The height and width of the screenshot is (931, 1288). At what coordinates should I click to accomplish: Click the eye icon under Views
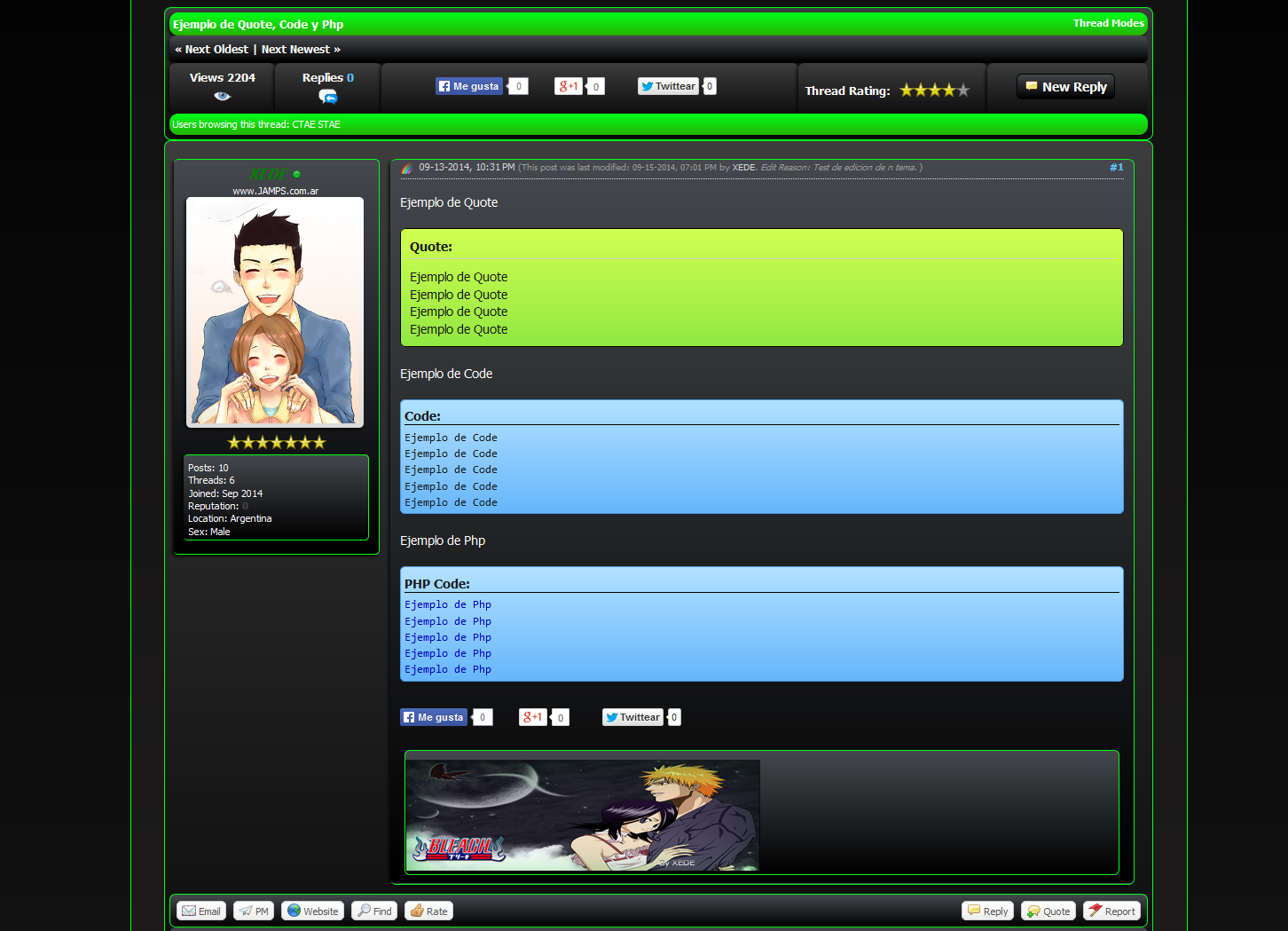(222, 97)
